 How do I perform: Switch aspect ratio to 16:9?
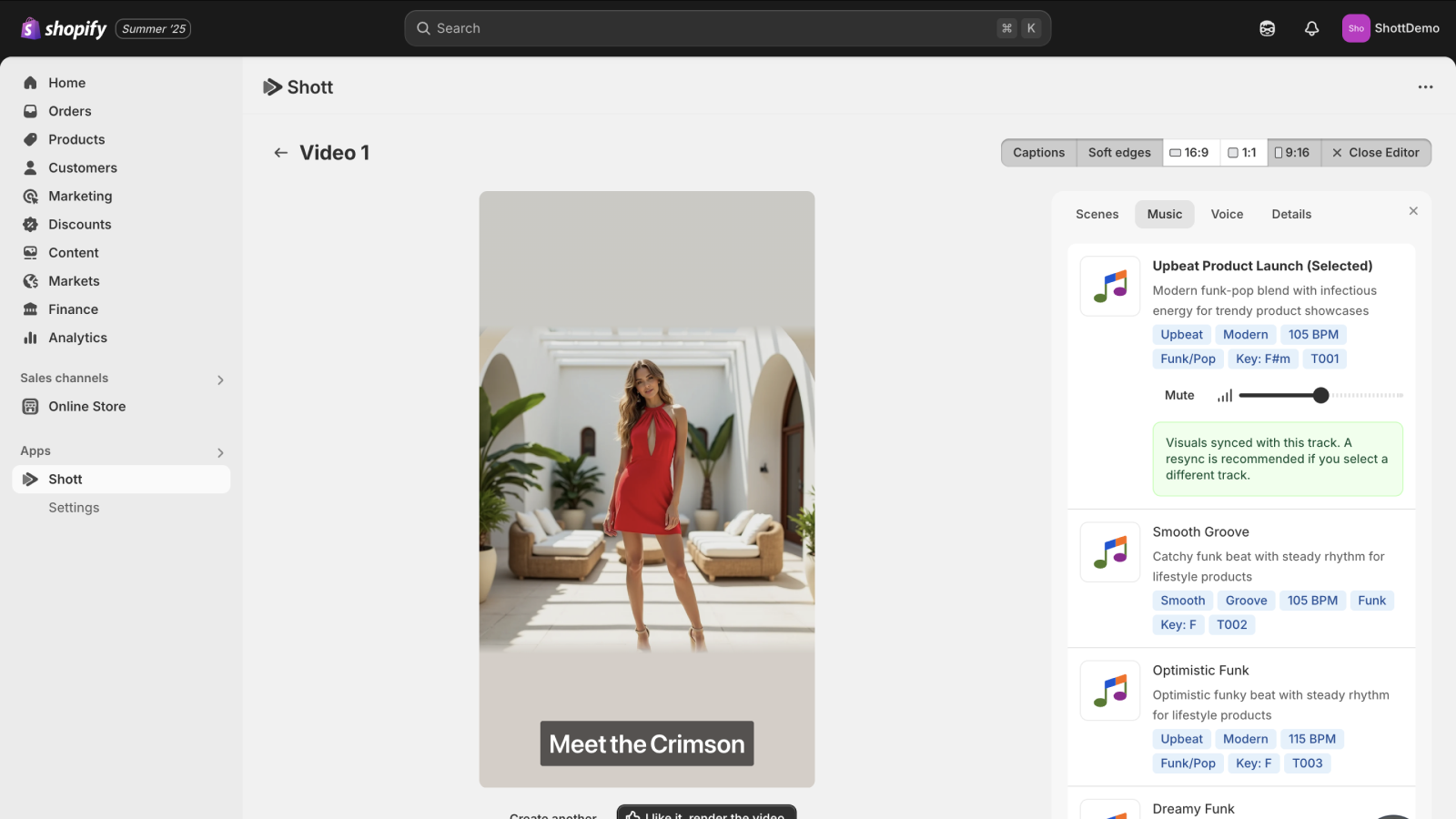coord(1189,153)
